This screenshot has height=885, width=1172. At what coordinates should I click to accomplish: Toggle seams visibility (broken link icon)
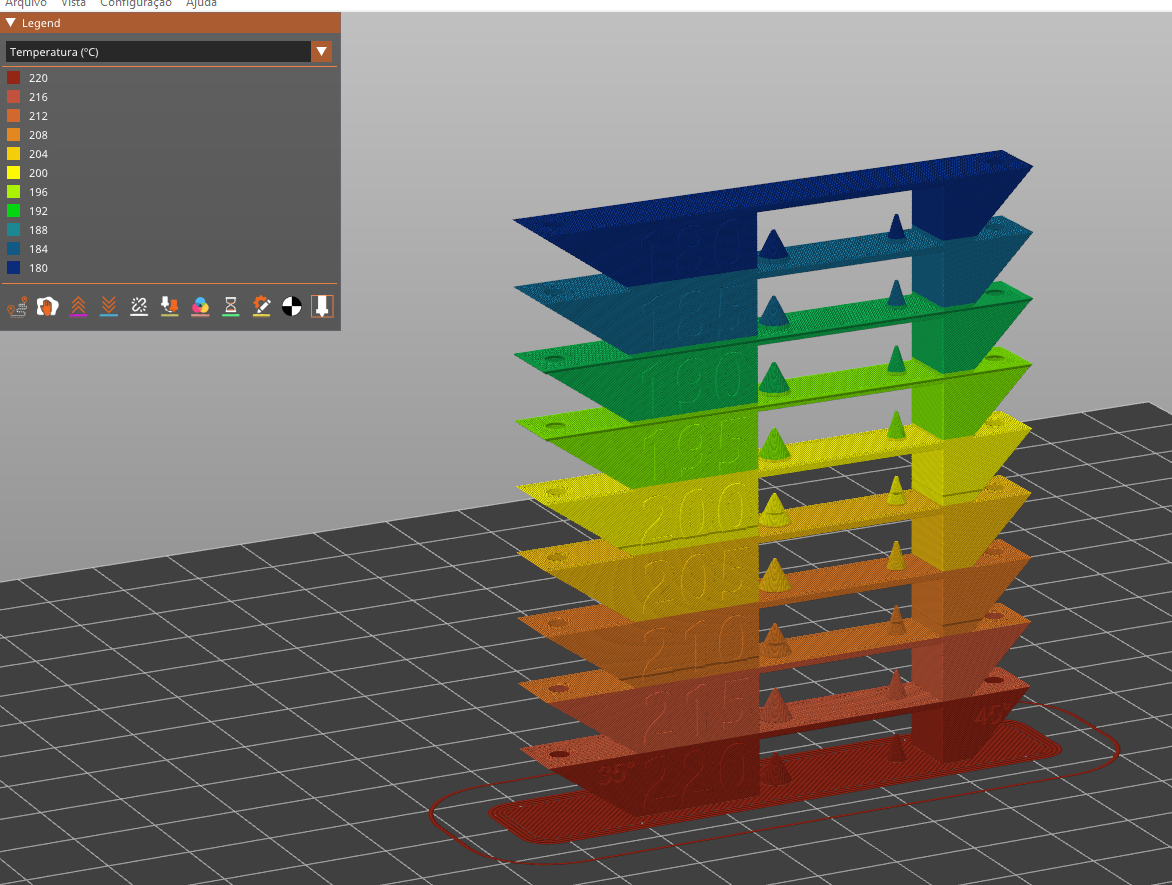(139, 306)
